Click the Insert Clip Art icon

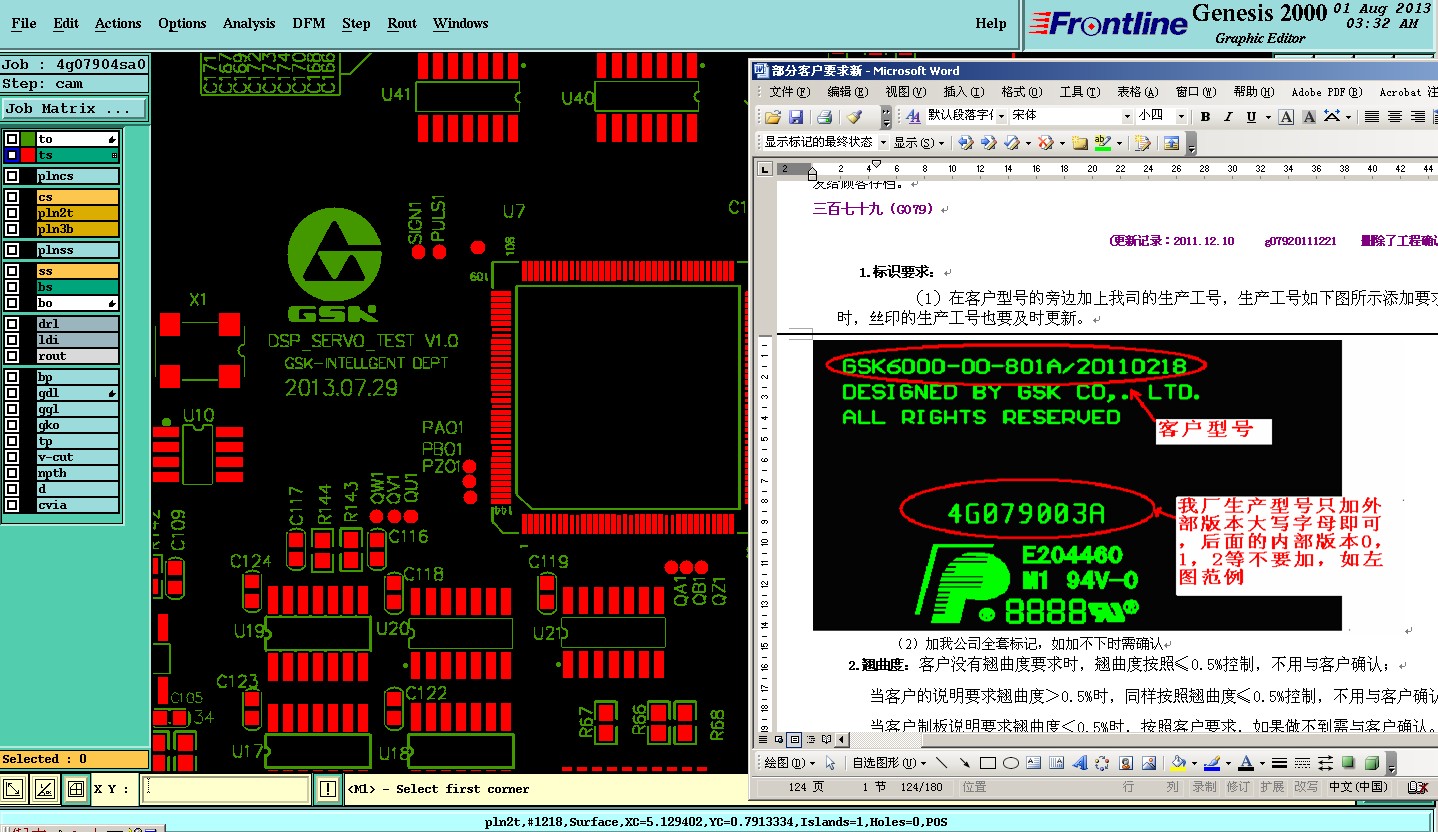click(1126, 763)
